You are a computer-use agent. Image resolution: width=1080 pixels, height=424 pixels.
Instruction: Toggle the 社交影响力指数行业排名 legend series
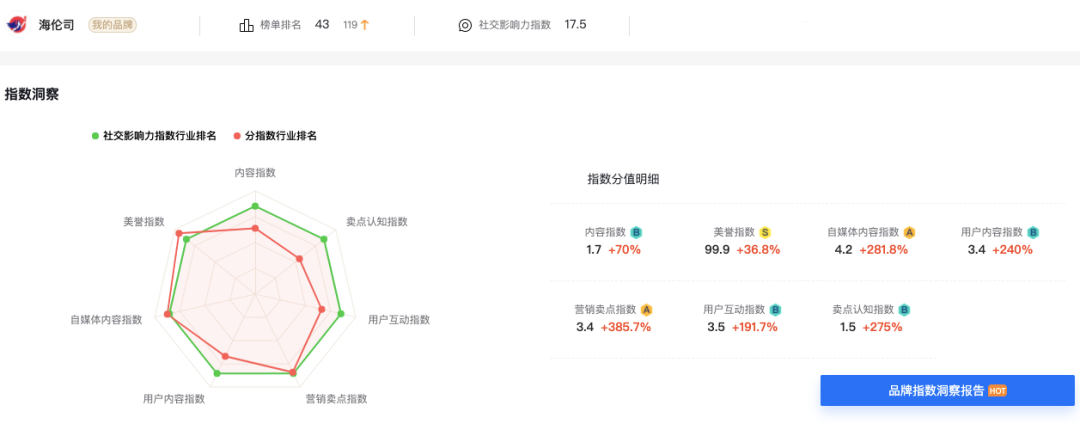pos(153,135)
